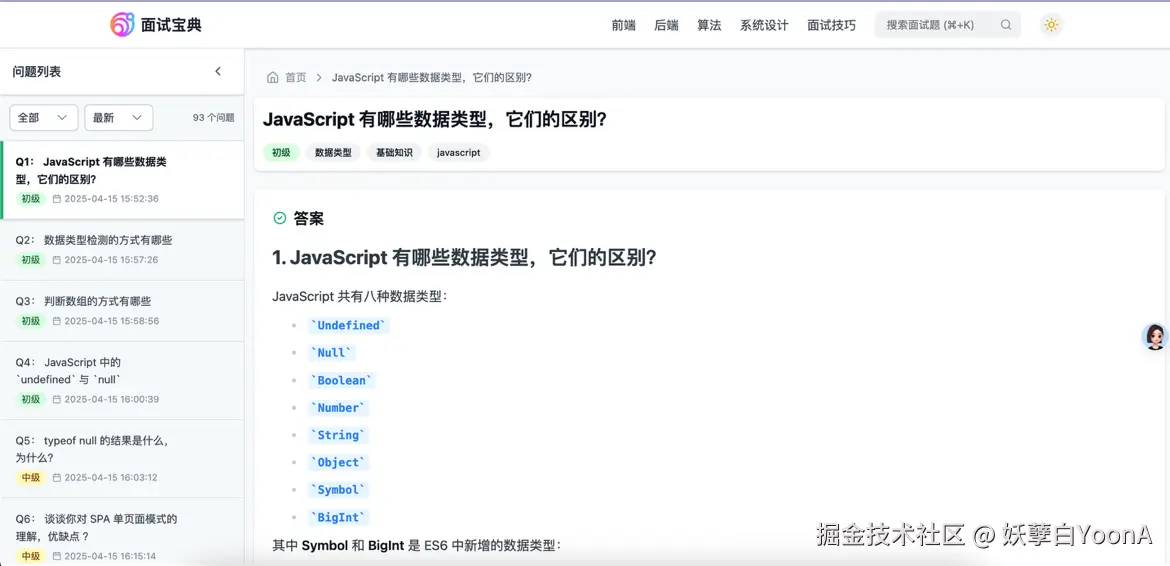Select Q5 typeof null question
1170x566 pixels.
coord(105,440)
